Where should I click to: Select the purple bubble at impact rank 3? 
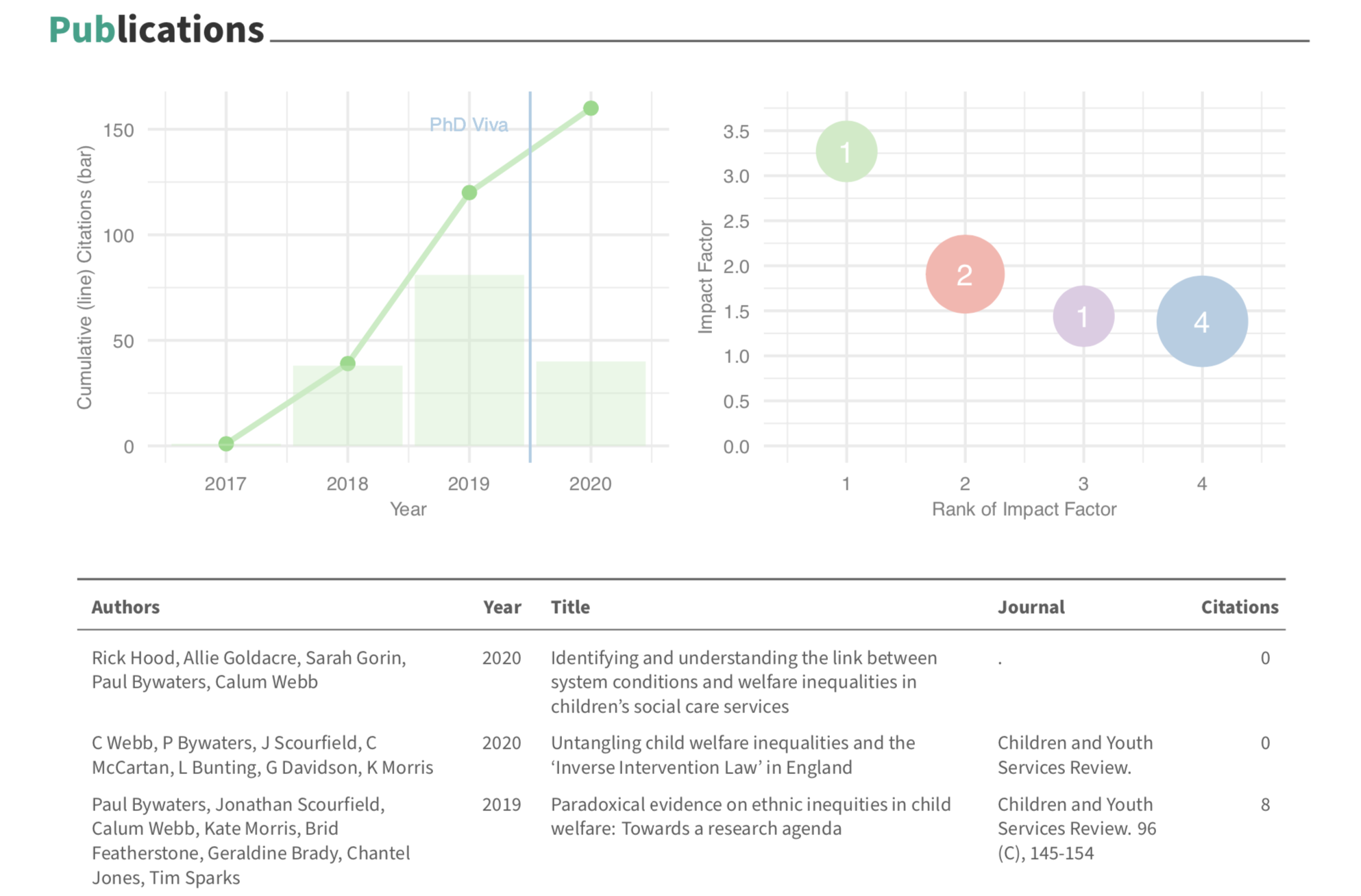1083,316
